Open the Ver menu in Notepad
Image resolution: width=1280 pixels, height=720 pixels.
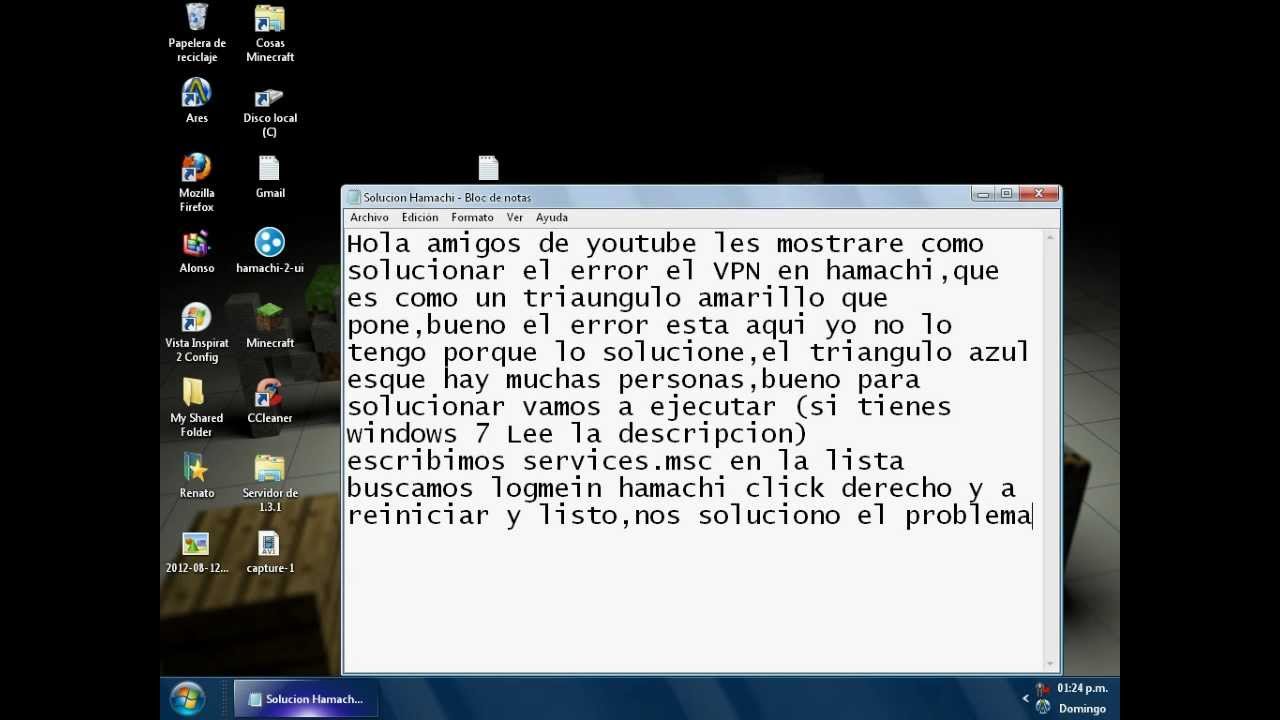tap(514, 217)
